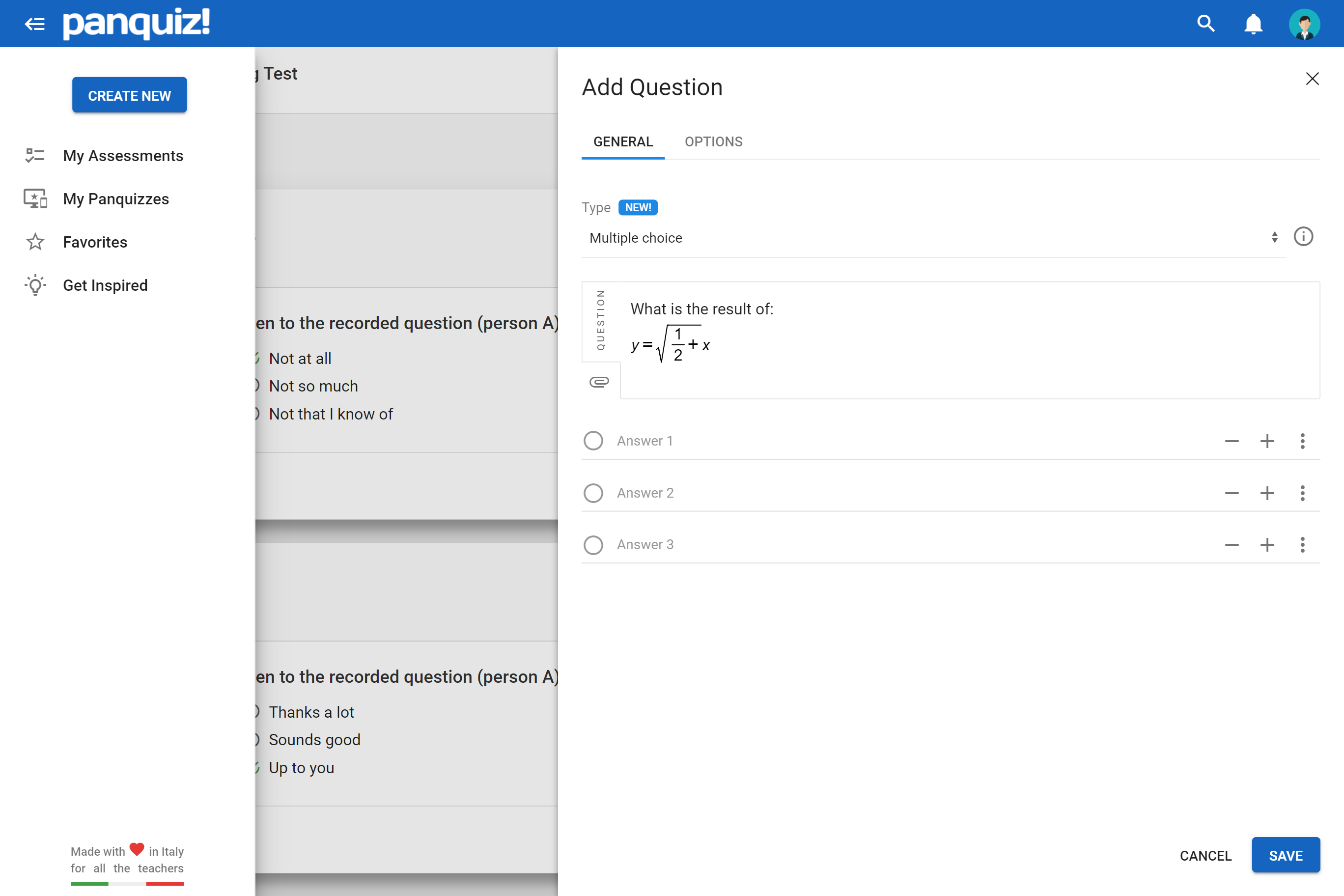Remove Answer 2 with minus icon
The width and height of the screenshot is (1344, 896).
tap(1232, 493)
